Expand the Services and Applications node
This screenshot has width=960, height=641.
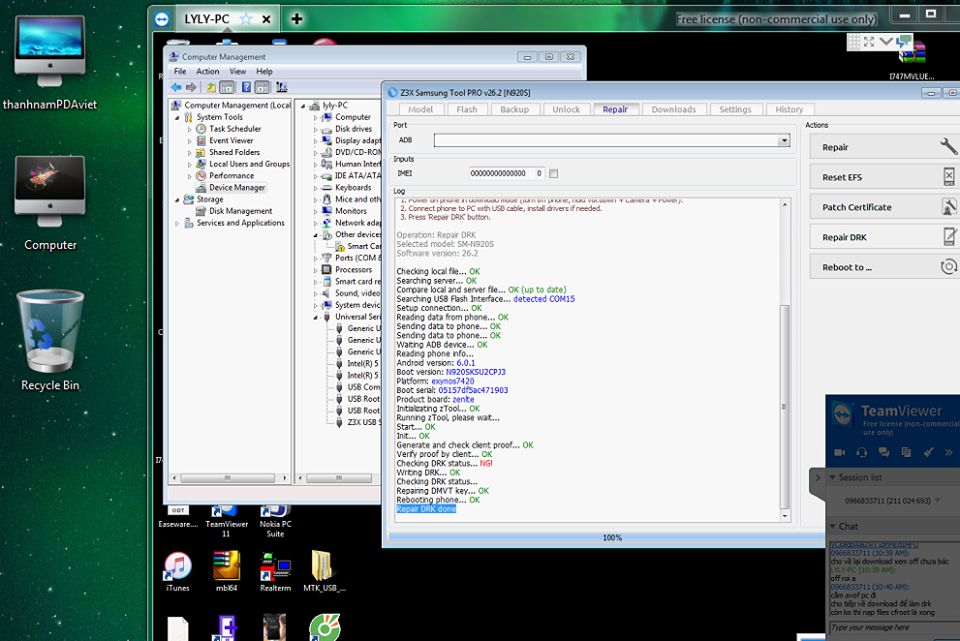tap(178, 223)
